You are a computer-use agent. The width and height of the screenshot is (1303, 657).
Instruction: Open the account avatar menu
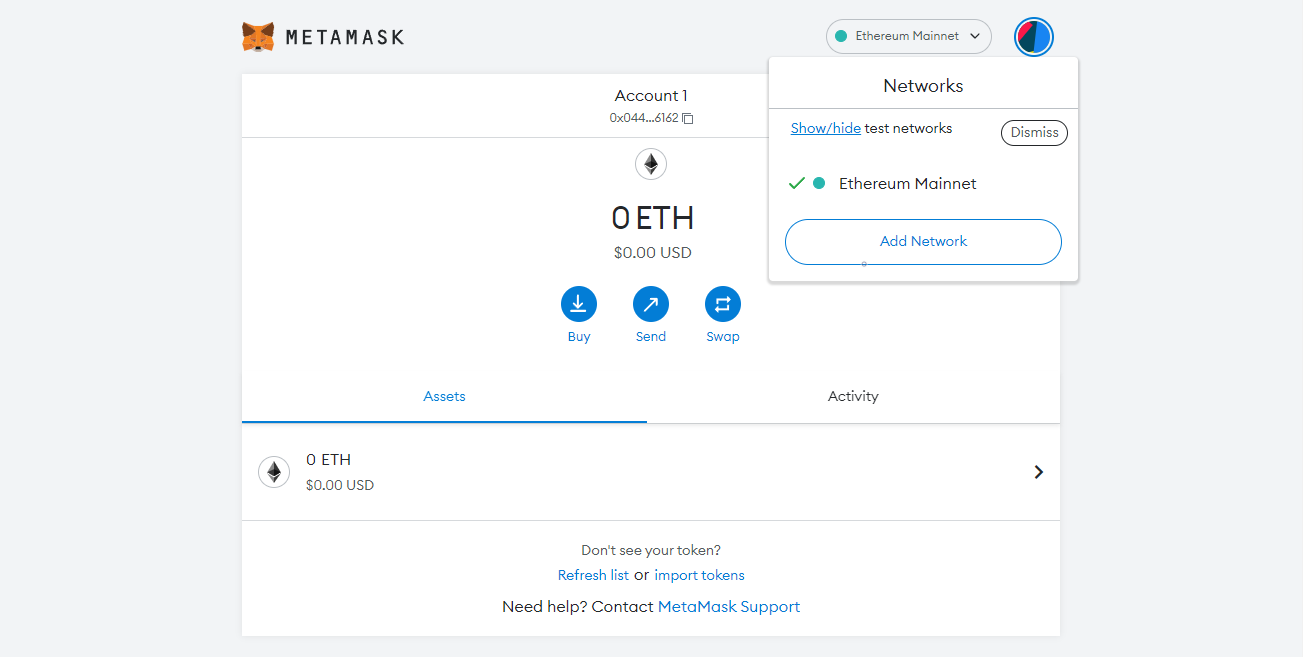tap(1033, 37)
